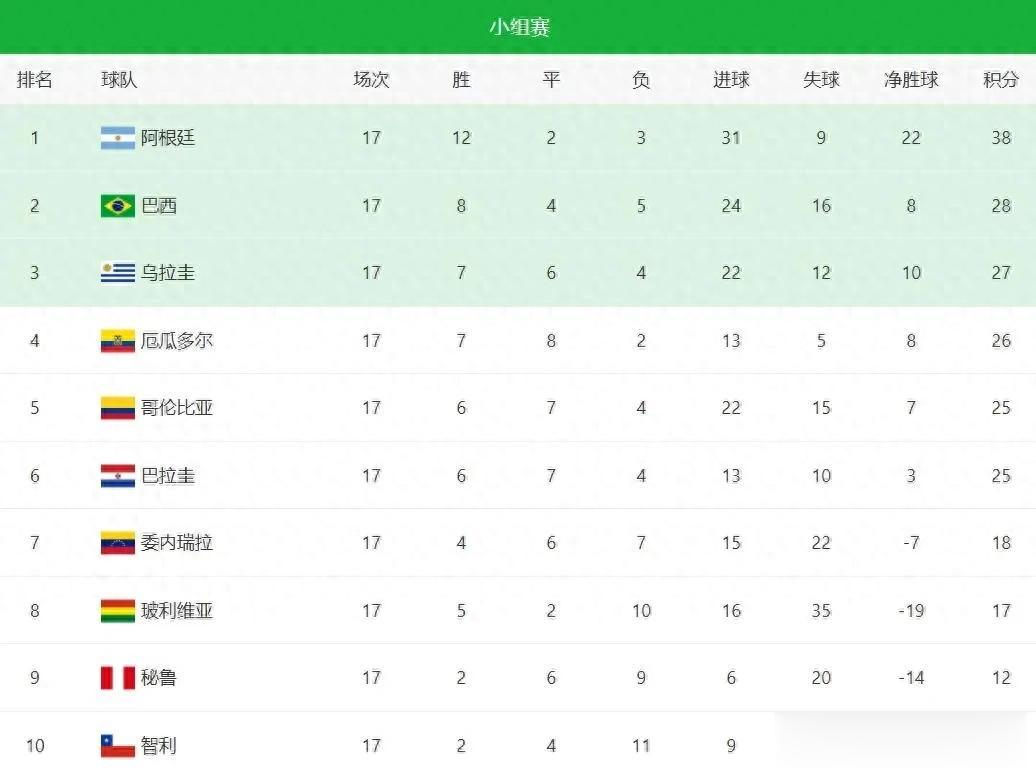The height and width of the screenshot is (778, 1036).
Task: Click the Paraguay flag icon
Action: (118, 476)
